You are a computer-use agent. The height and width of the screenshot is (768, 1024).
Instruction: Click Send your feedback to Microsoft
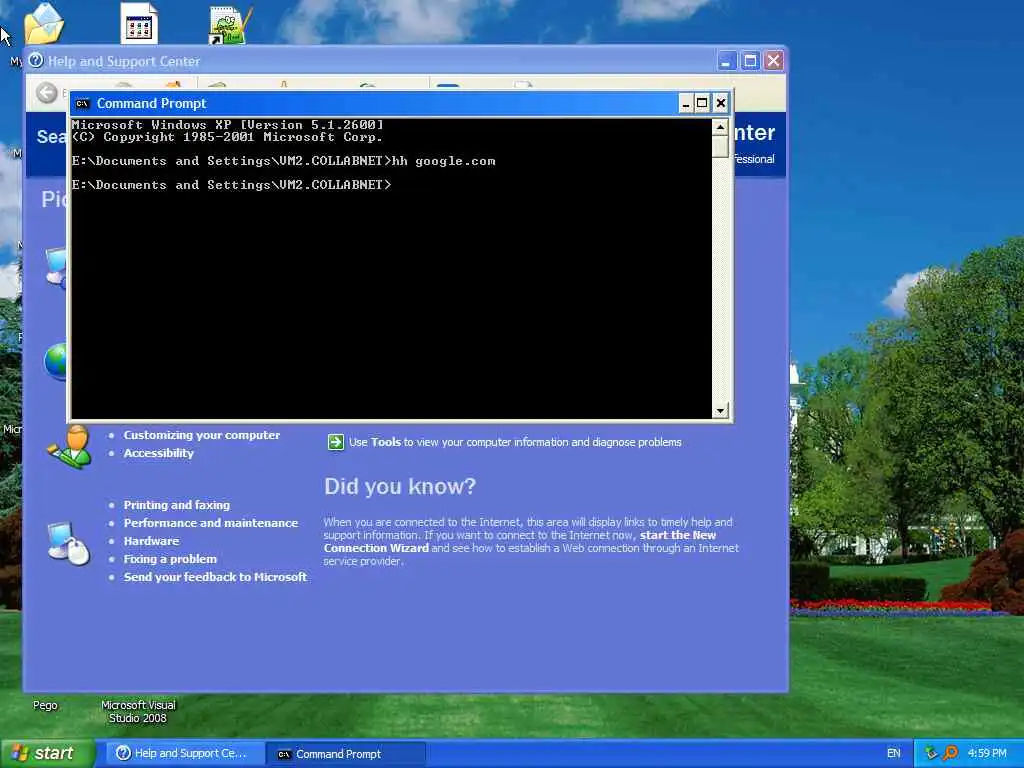tap(216, 577)
